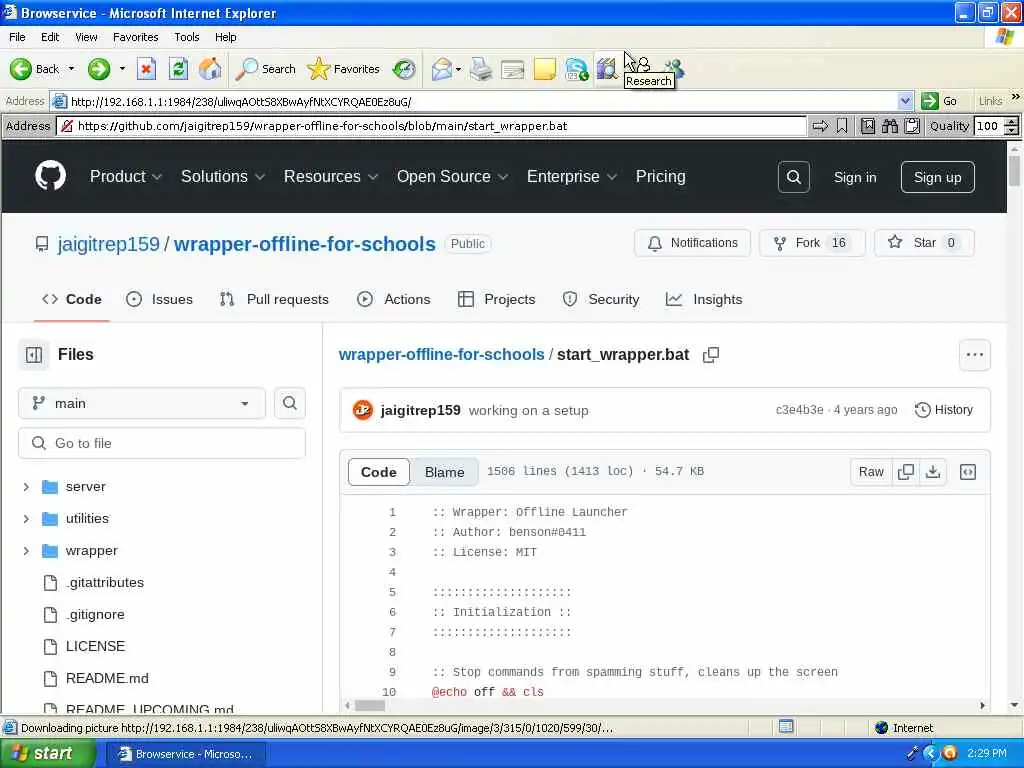1024x768 pixels.
Task: Go to IE Home page icon
Action: click(x=210, y=69)
